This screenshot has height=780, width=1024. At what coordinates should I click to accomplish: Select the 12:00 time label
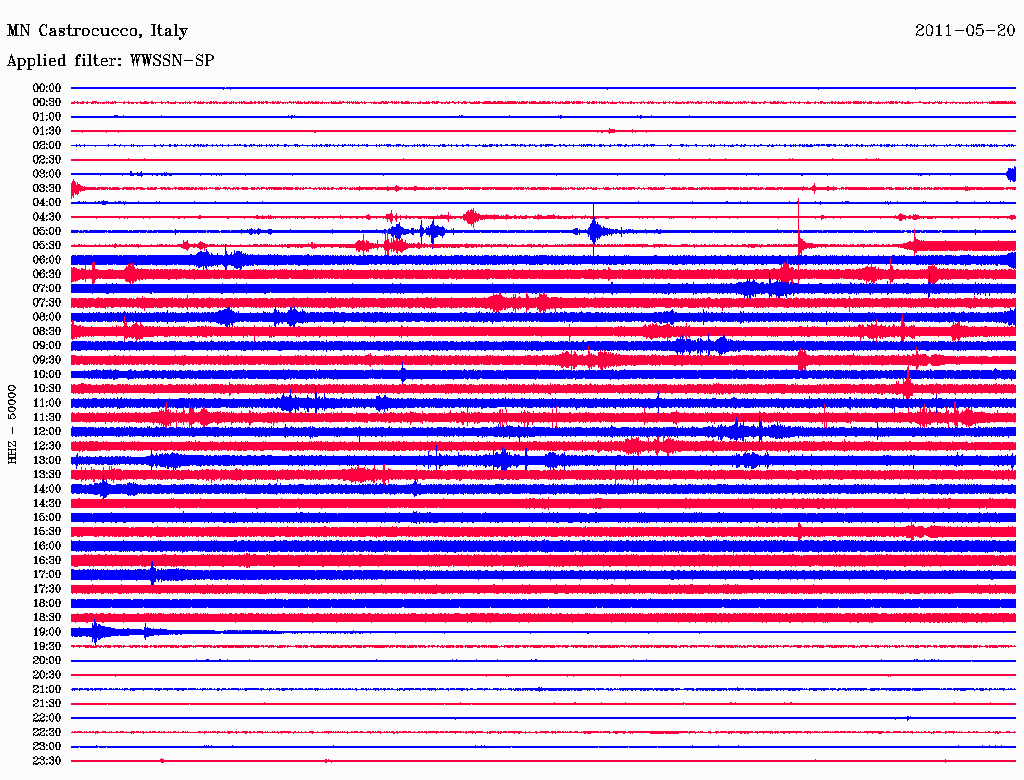46,432
